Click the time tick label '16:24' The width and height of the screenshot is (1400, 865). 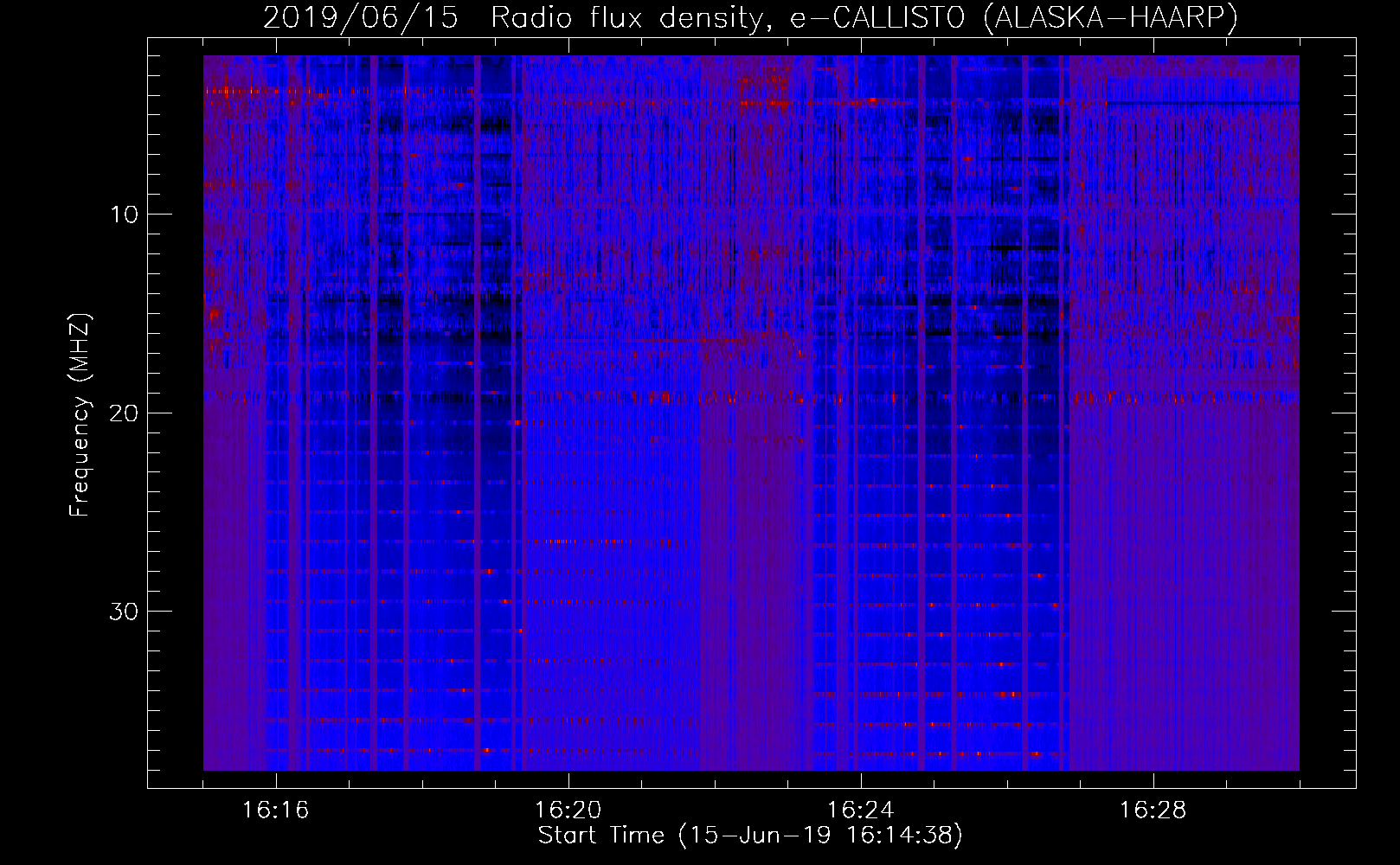(860, 811)
